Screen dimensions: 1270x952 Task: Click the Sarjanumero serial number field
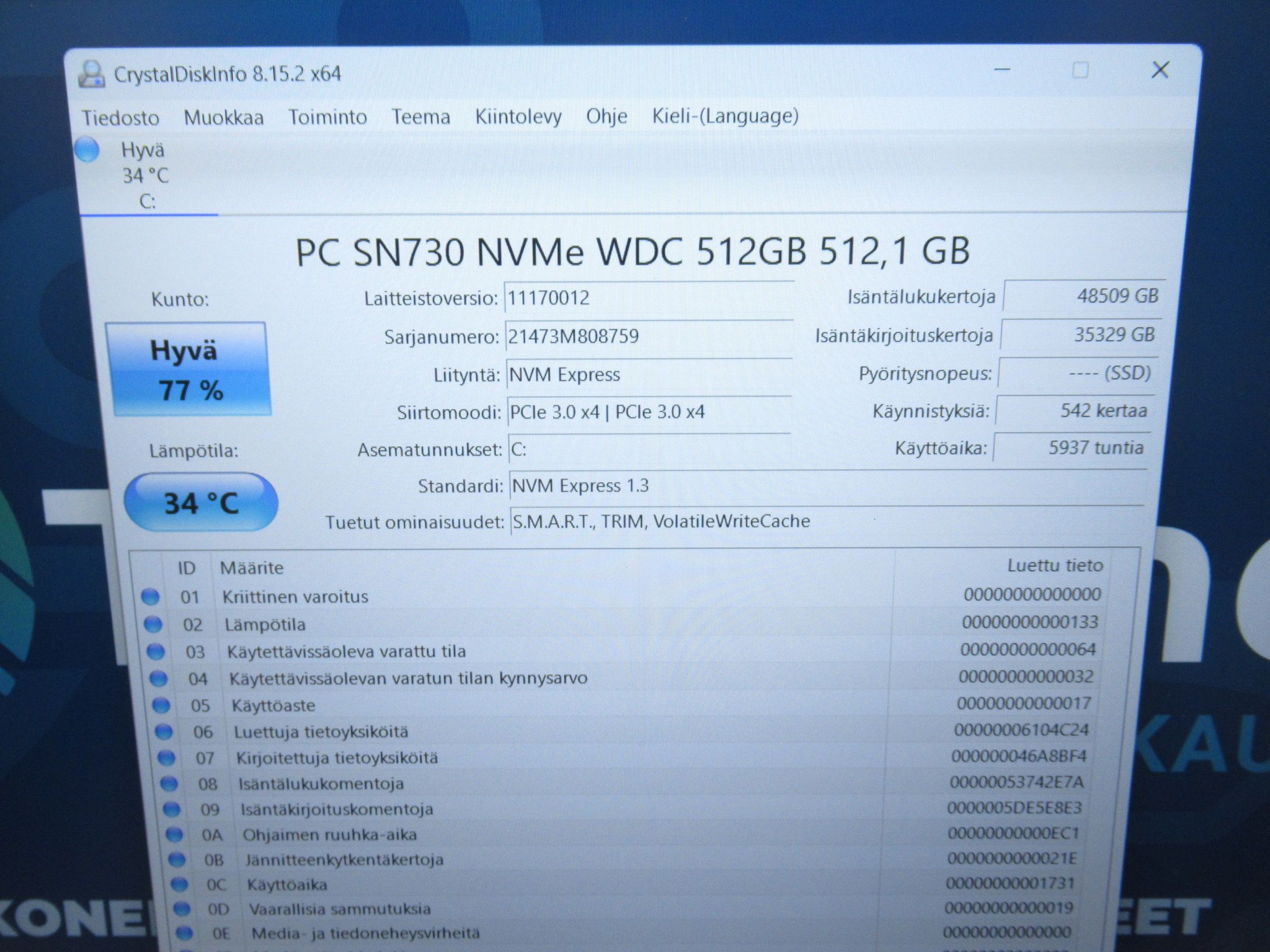[x=649, y=337]
